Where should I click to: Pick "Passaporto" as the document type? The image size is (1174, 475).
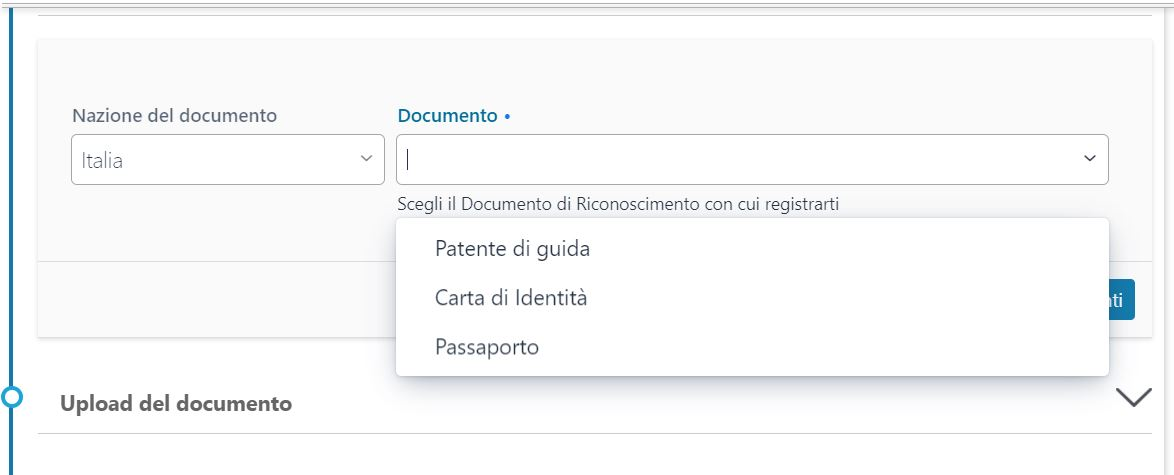pyautogui.click(x=487, y=347)
